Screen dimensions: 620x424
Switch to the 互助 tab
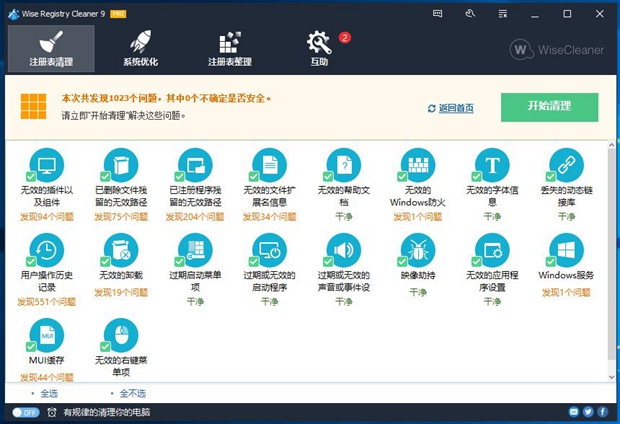coord(319,49)
